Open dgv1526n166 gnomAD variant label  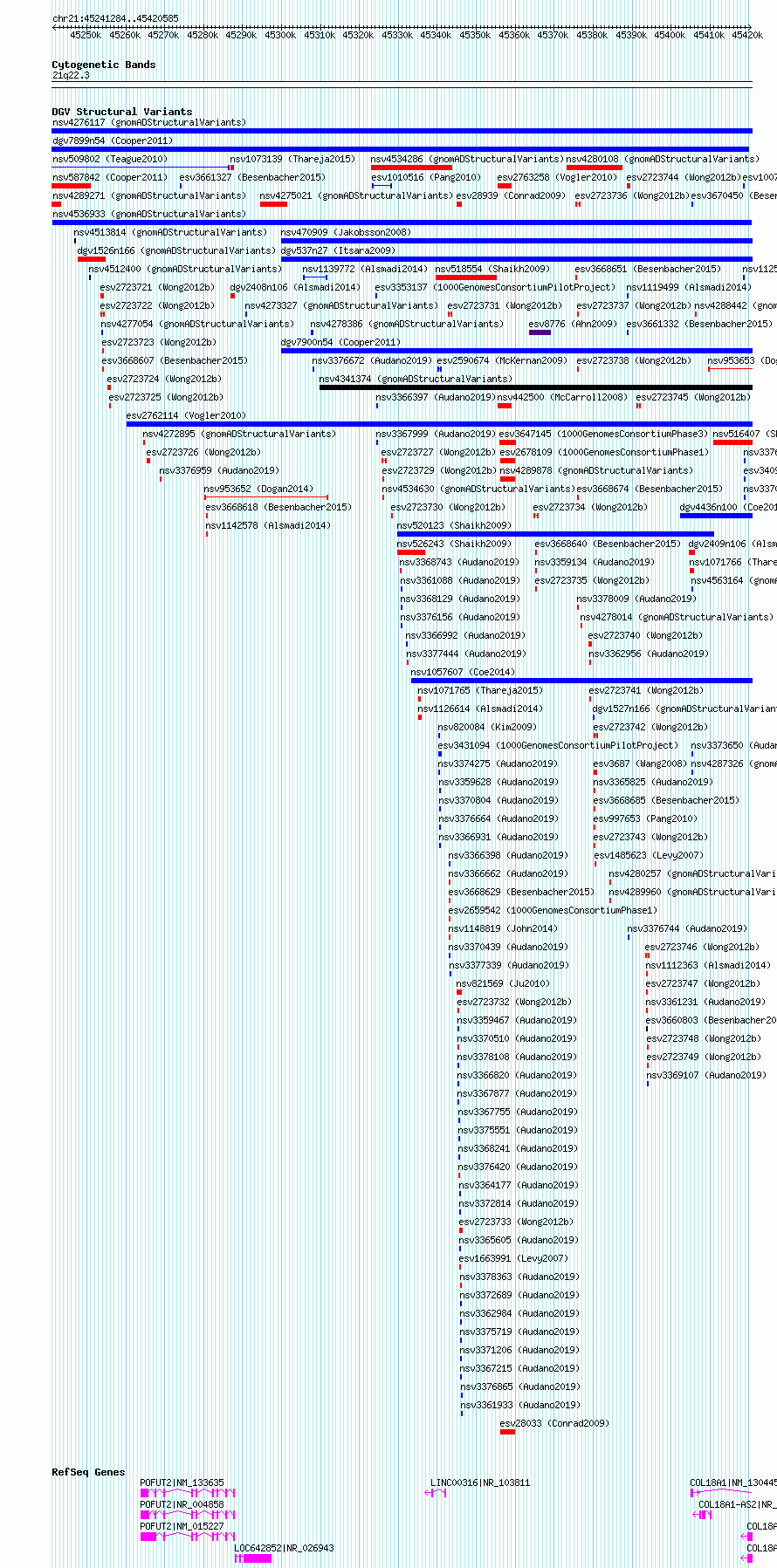(176, 250)
